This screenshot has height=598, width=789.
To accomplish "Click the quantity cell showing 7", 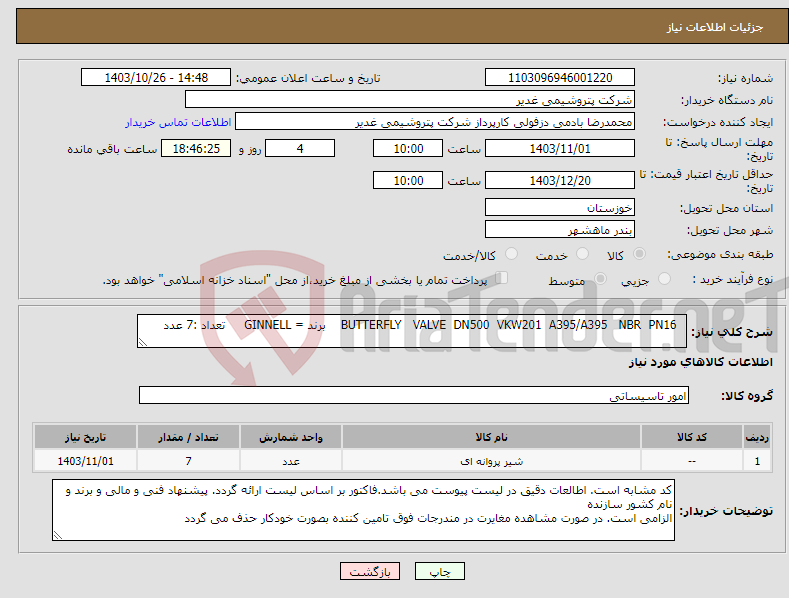I will [188, 461].
